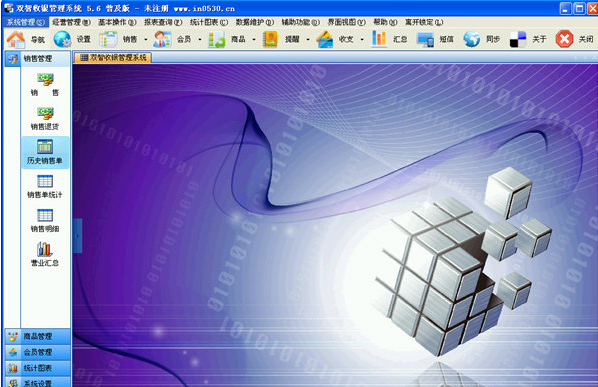
Task: Maximize the application window
Action: click(x=580, y=8)
